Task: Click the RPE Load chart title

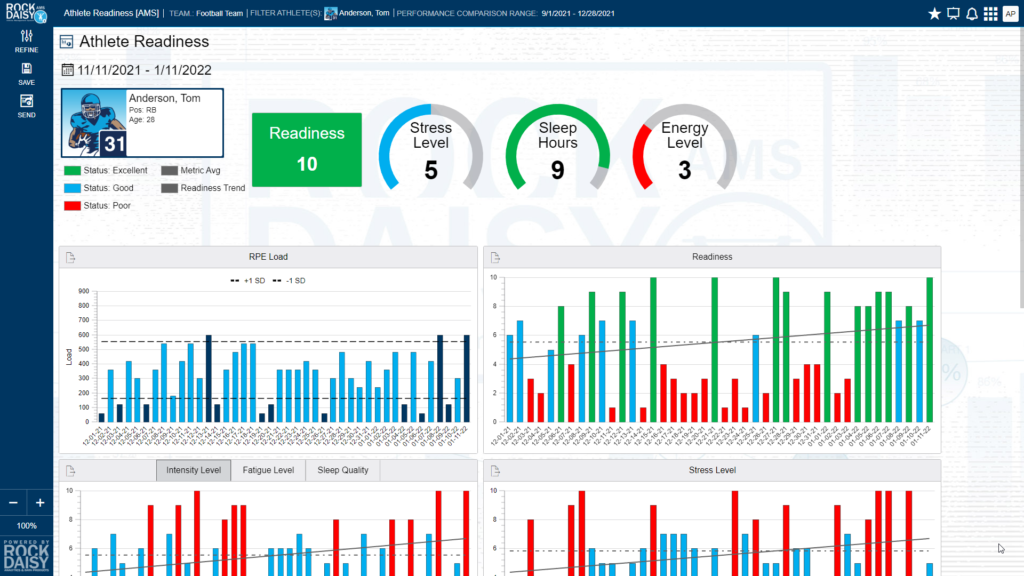Action: (268, 257)
